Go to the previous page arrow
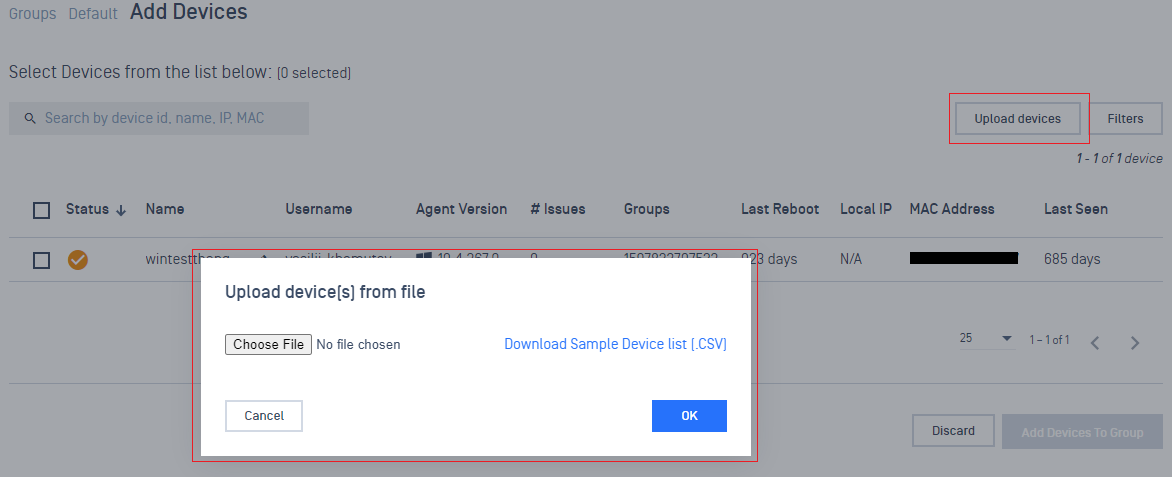The height and width of the screenshot is (477, 1172). tap(1095, 342)
